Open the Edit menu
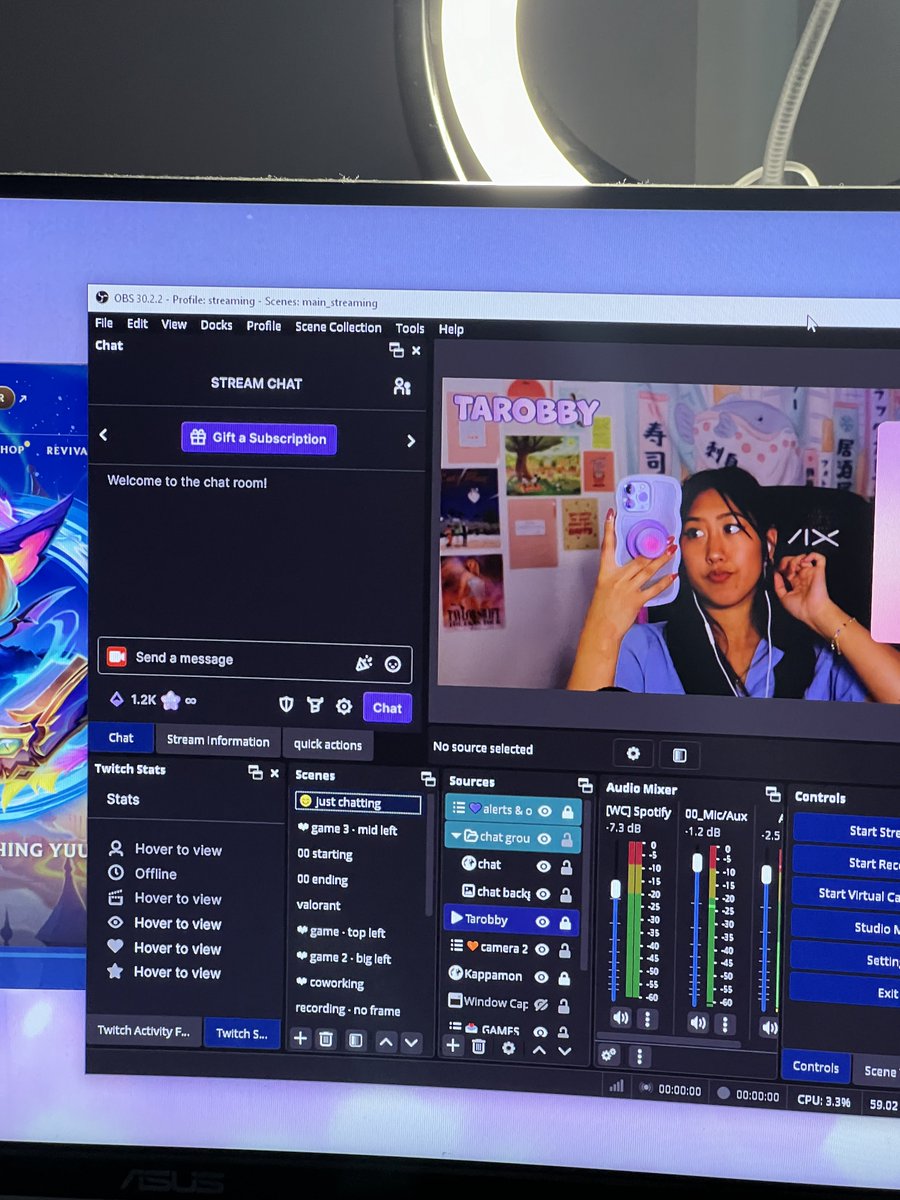The height and width of the screenshot is (1200, 900). 137,324
